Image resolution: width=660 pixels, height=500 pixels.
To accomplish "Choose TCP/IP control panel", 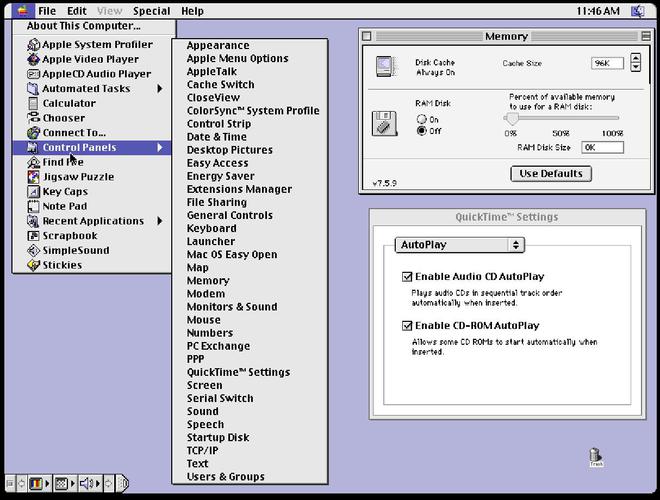I will pos(250,450).
